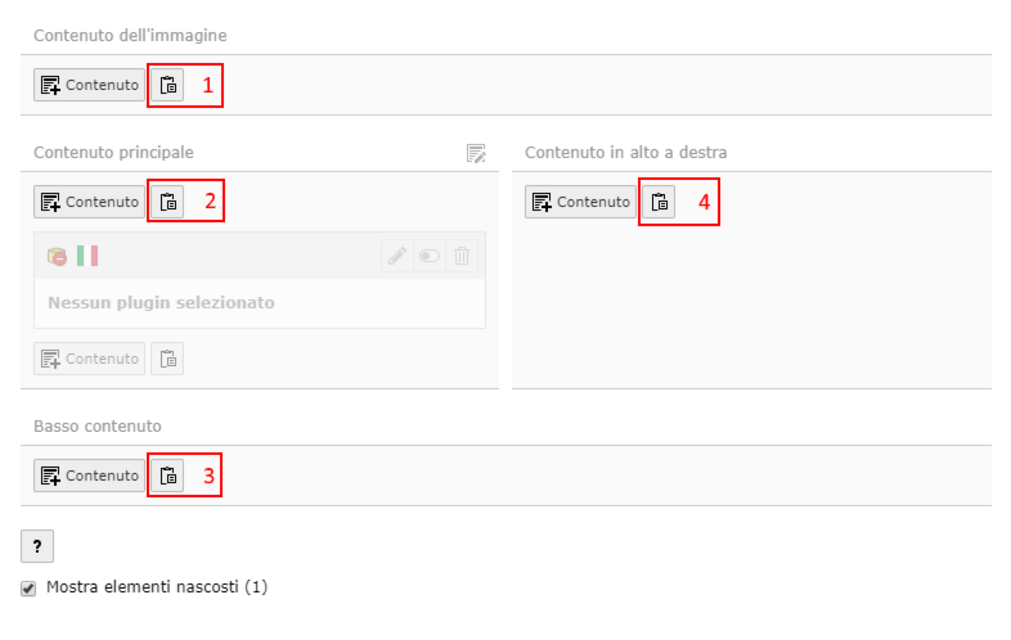The width and height of the screenshot is (1011, 640).
Task: Add Contenuto in Basso contenuto column
Action: [x=90, y=476]
